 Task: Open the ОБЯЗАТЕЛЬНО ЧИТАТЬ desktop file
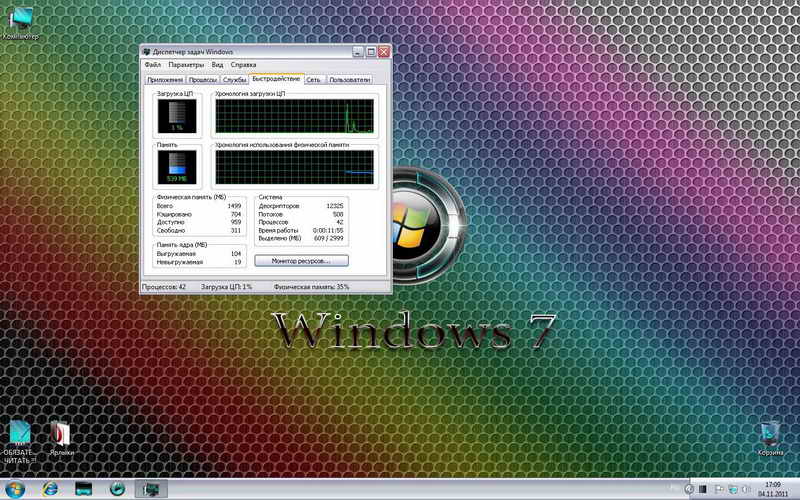(x=19, y=442)
